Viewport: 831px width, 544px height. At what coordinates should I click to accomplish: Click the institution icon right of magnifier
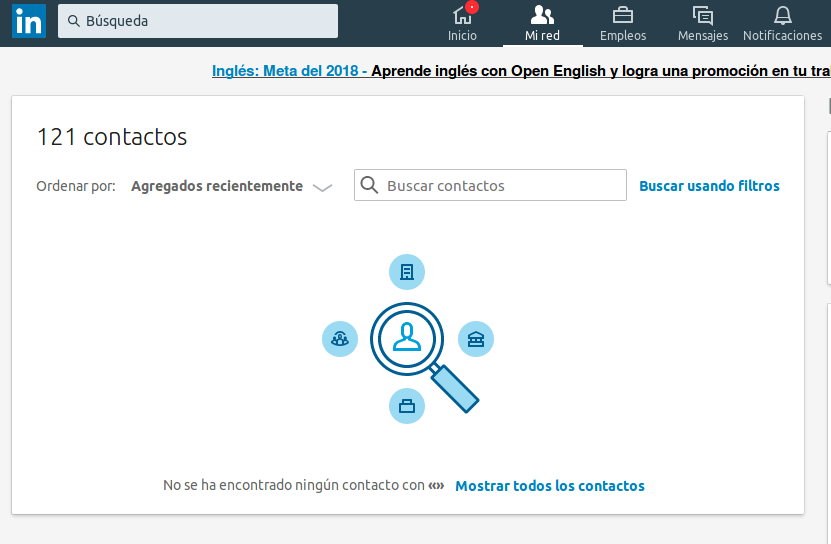point(475,339)
